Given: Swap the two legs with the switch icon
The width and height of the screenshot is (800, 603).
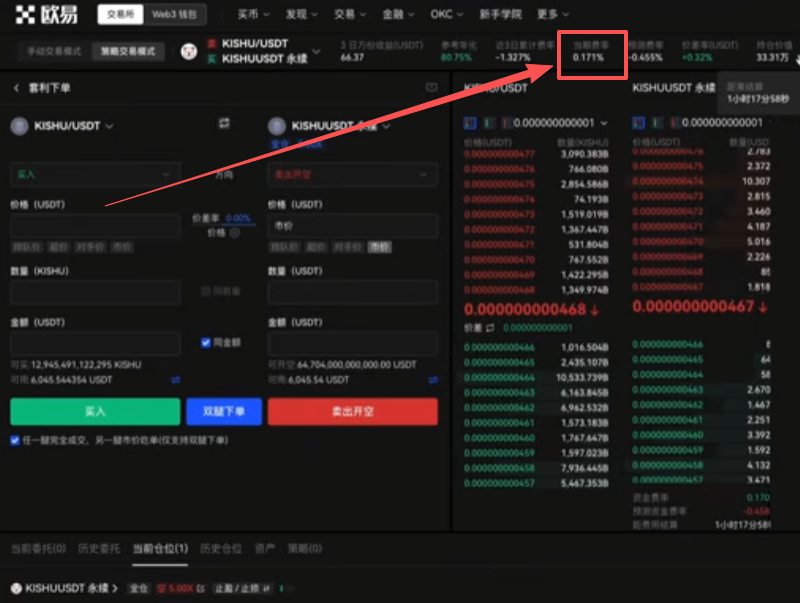Looking at the screenshot, I should tap(224, 123).
